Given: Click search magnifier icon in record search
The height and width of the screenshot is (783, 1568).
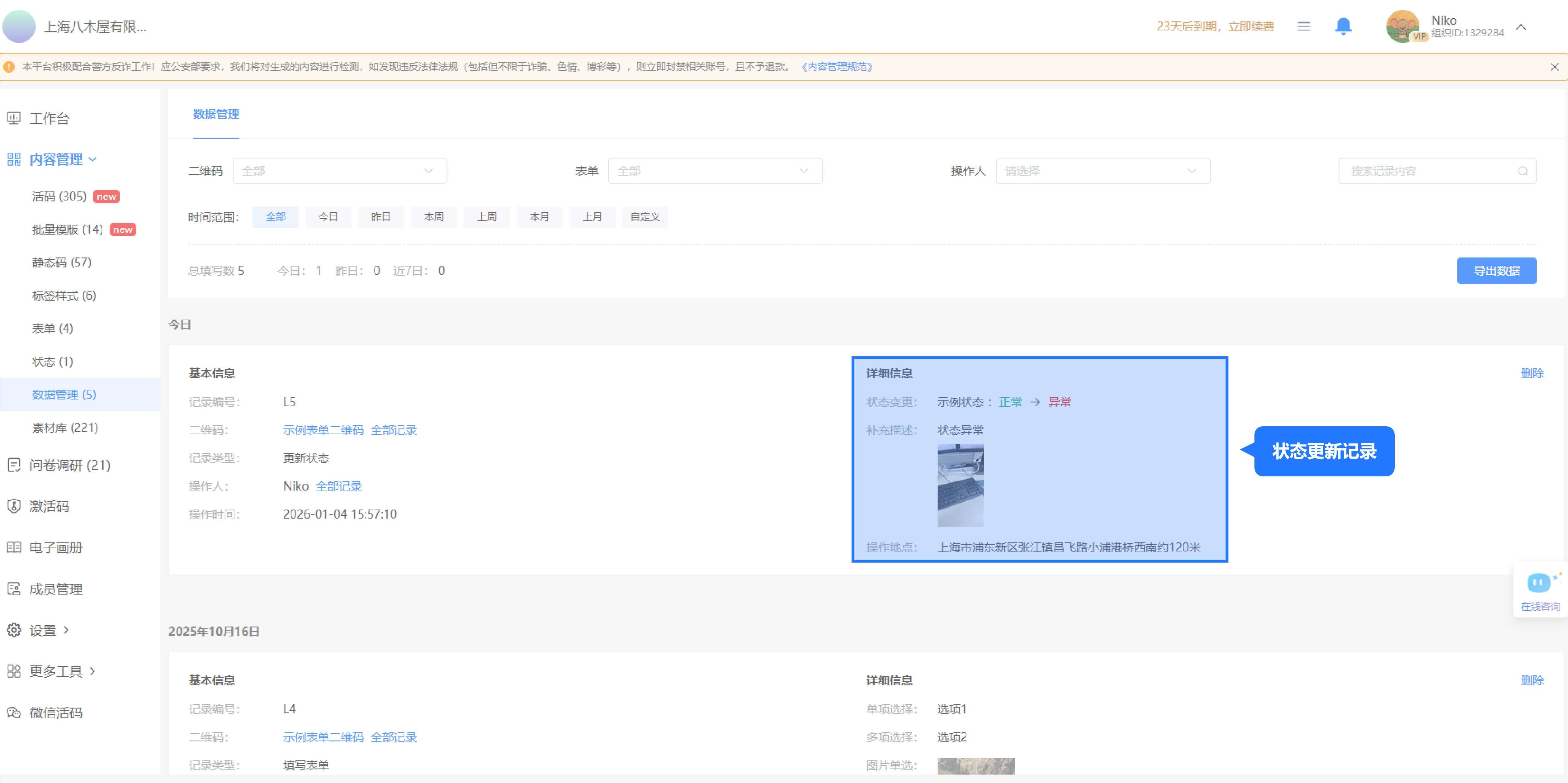Looking at the screenshot, I should pos(1522,171).
